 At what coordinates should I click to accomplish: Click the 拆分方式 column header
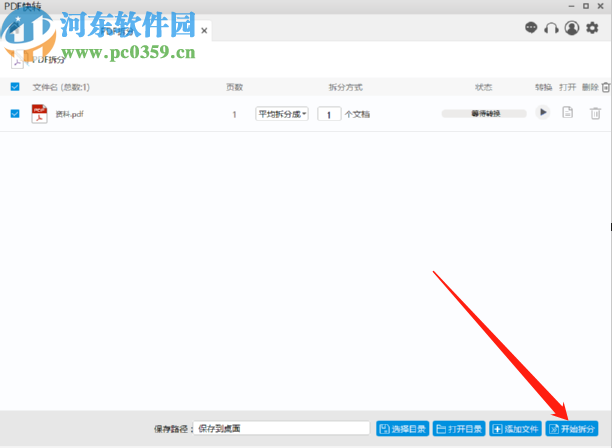(x=345, y=87)
